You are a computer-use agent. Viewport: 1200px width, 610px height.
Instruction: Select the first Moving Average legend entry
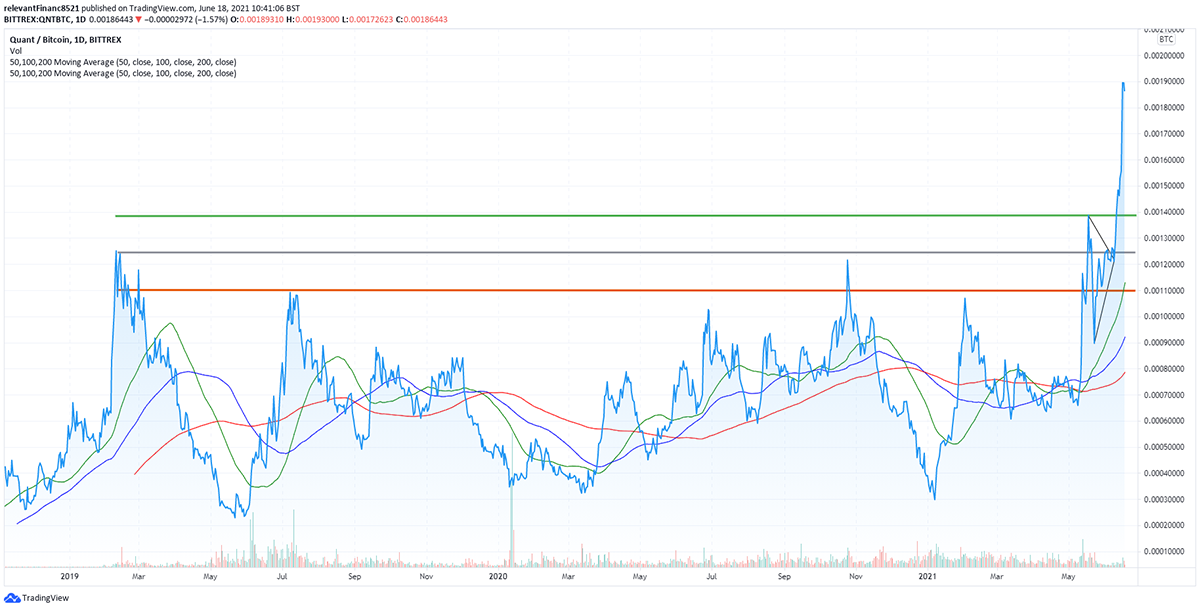pos(121,61)
